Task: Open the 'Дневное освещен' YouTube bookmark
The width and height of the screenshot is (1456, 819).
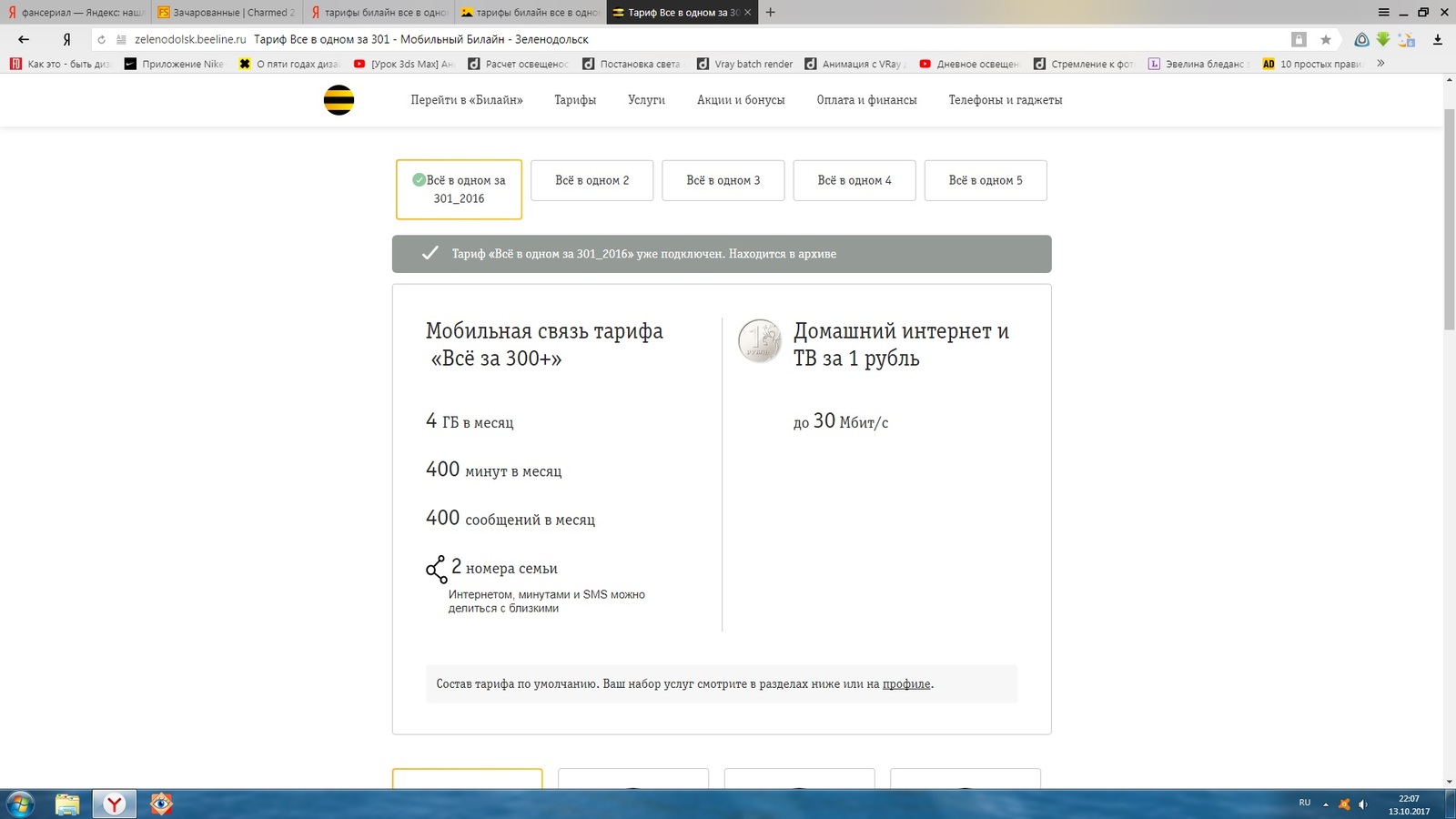Action: pyautogui.click(x=970, y=64)
